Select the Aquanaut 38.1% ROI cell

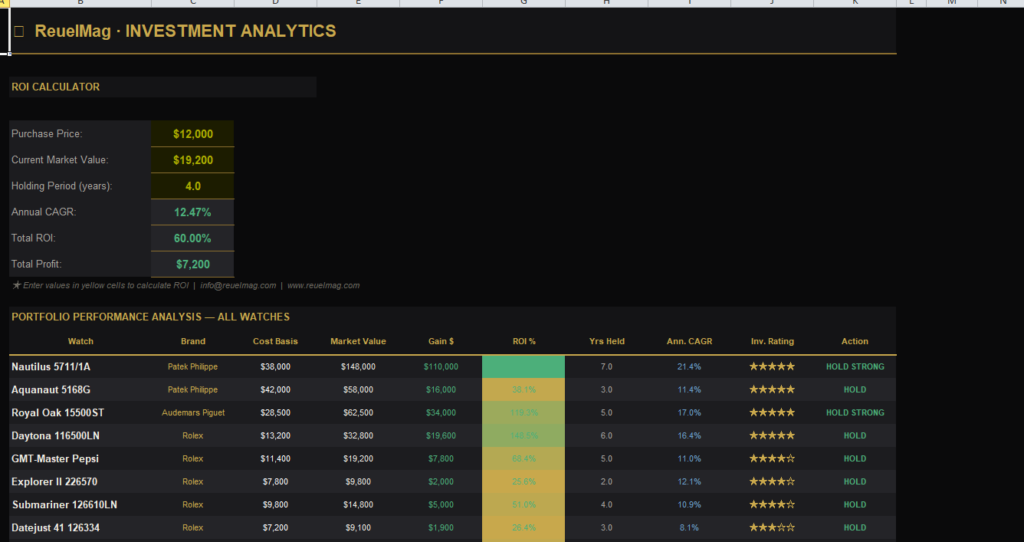[x=524, y=390]
